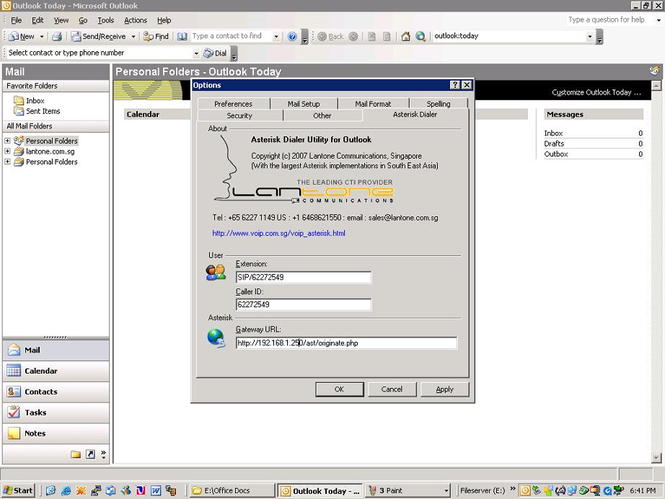Viewport: 665px width, 499px height.
Task: Click the Gateway globe icon
Action: pos(216,339)
